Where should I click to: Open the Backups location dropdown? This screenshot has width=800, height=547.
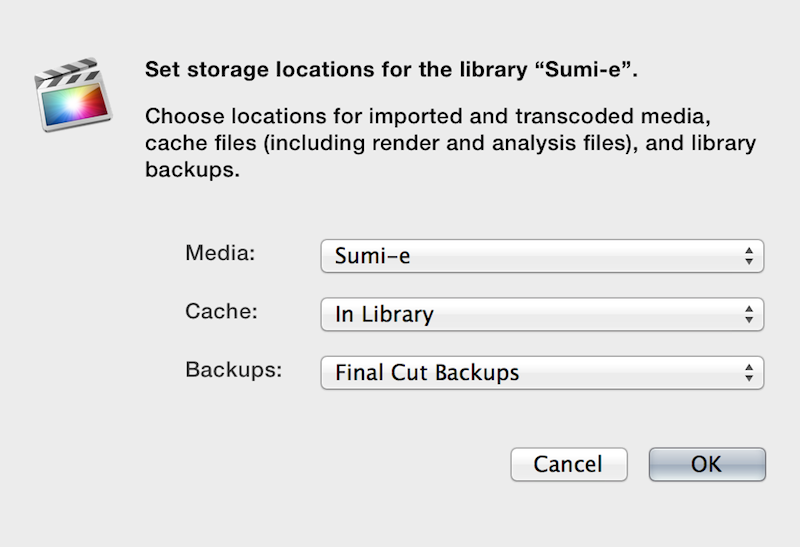pyautogui.click(x=541, y=373)
